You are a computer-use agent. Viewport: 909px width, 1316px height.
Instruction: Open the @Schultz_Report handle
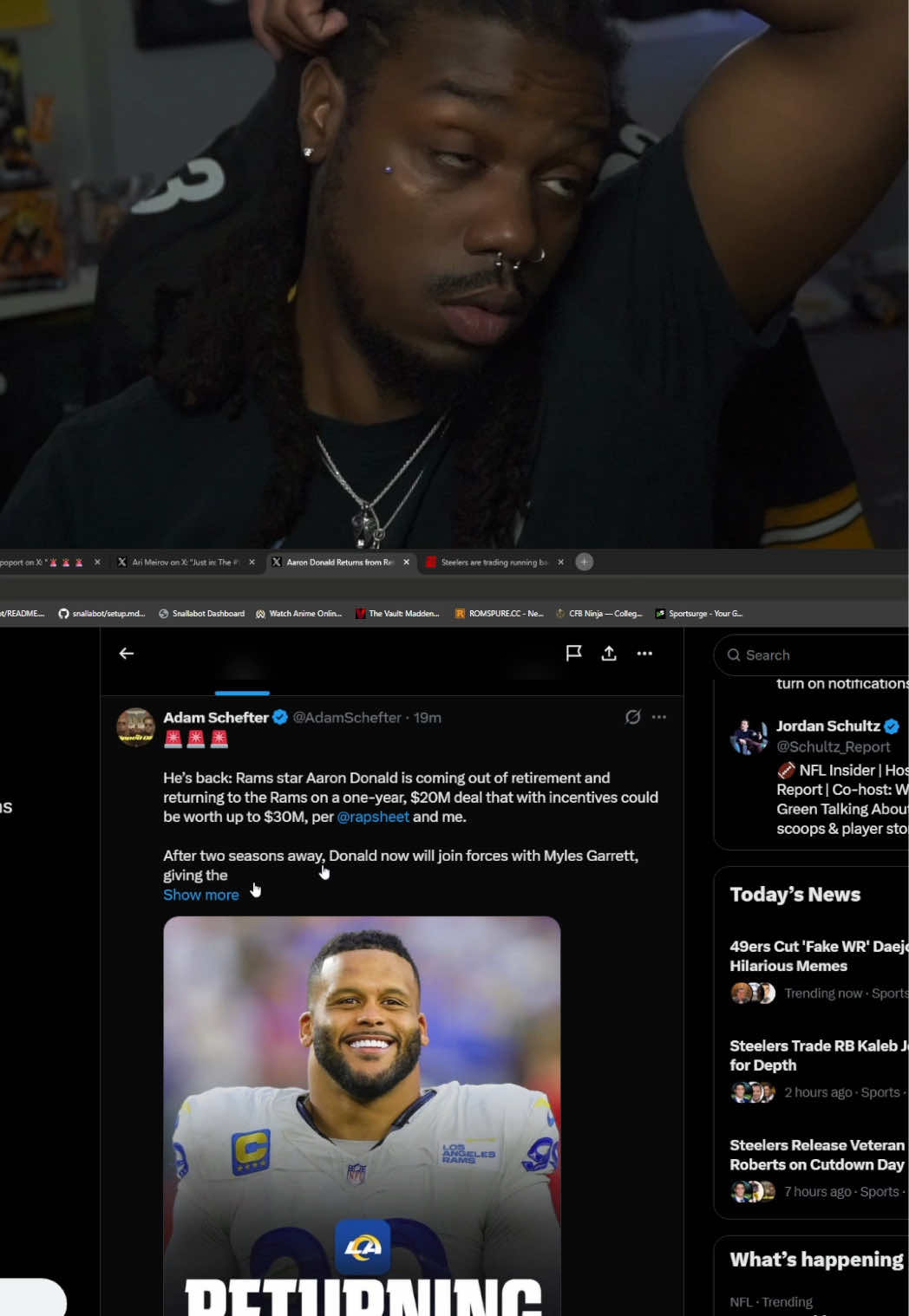[834, 746]
